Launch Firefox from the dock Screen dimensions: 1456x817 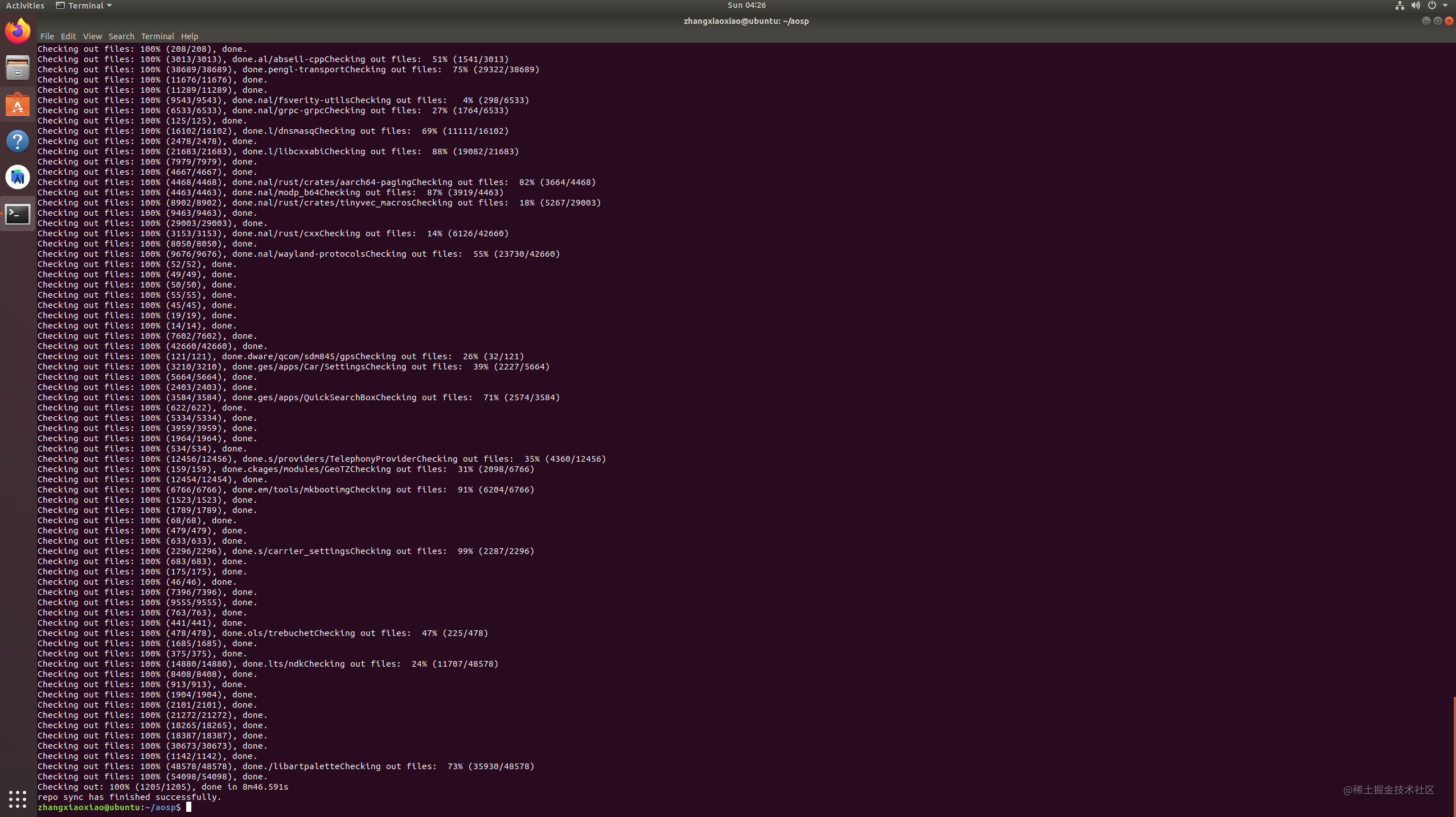coord(17,30)
